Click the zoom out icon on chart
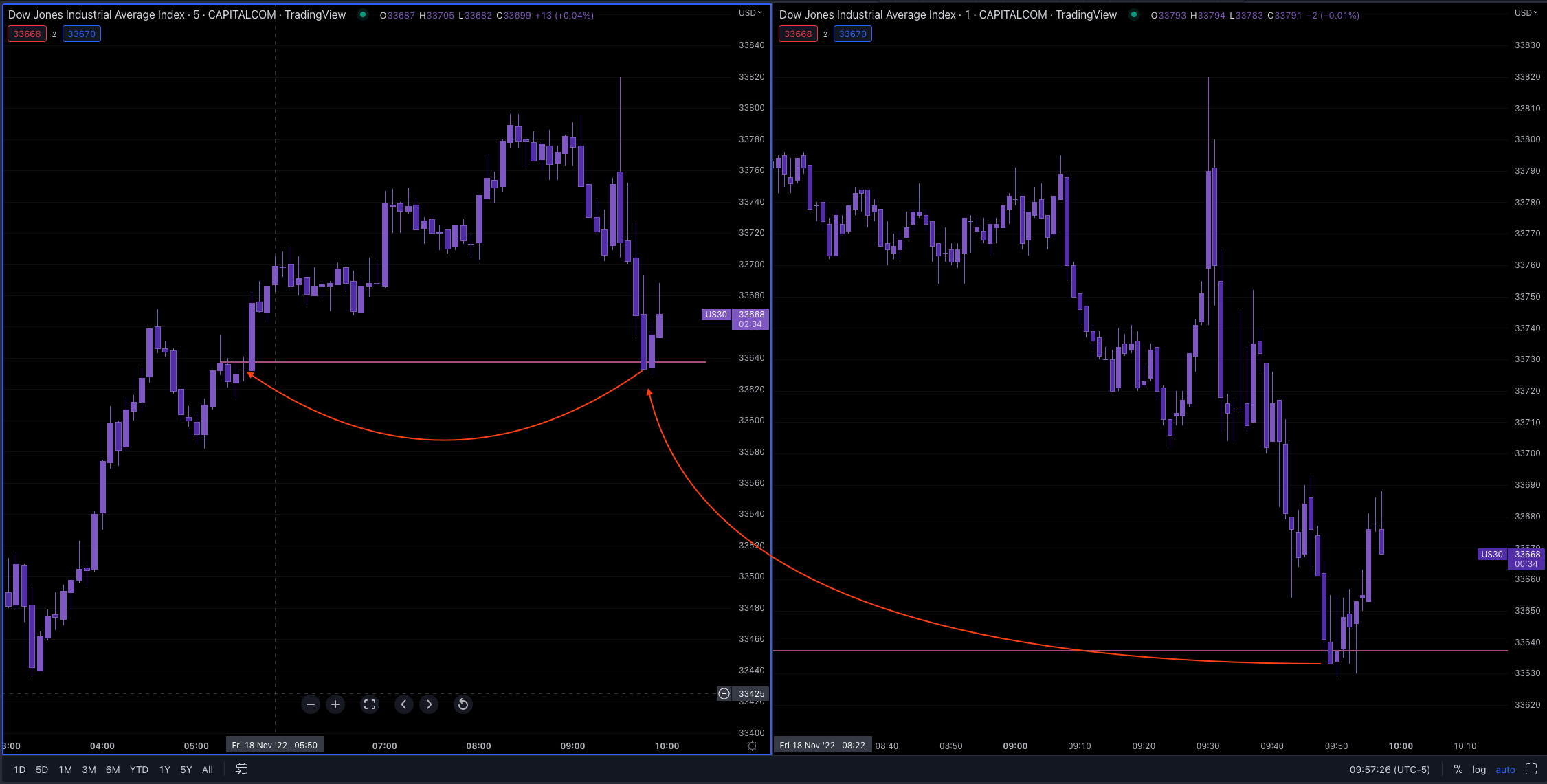 tap(311, 704)
